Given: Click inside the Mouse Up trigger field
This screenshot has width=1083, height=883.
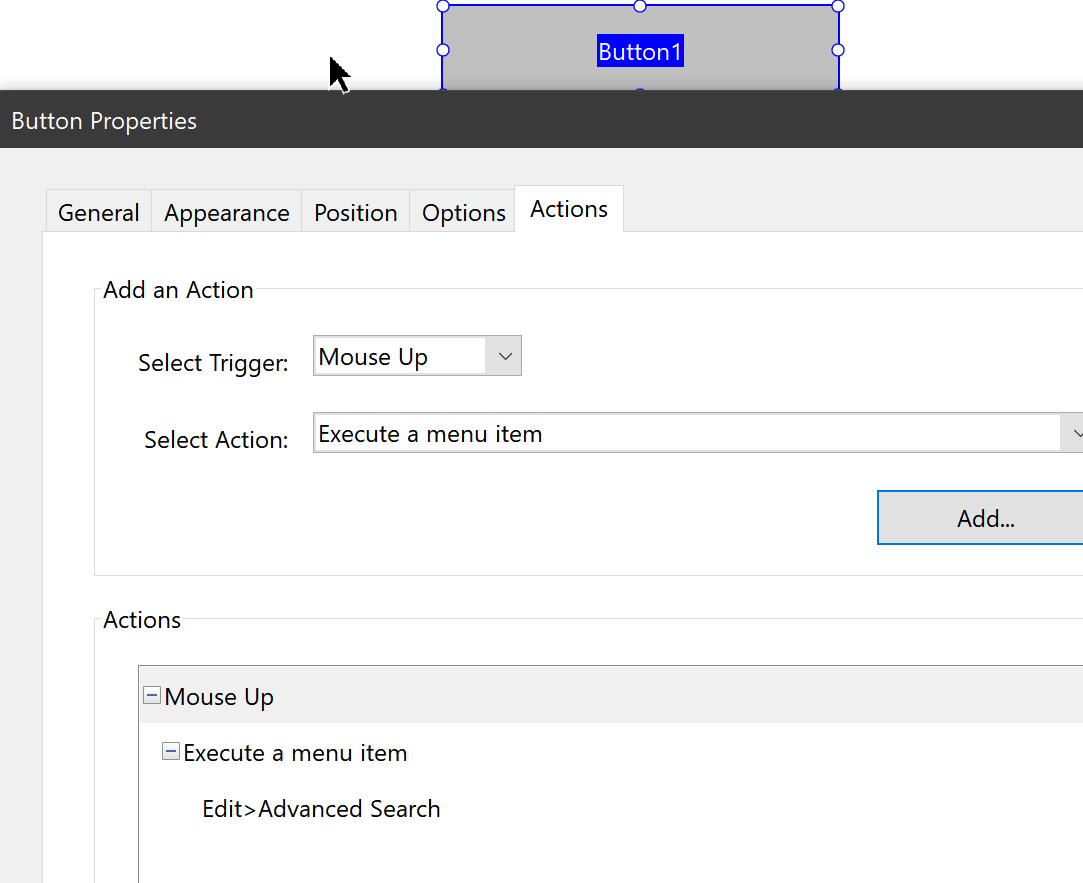Looking at the screenshot, I should (x=400, y=355).
